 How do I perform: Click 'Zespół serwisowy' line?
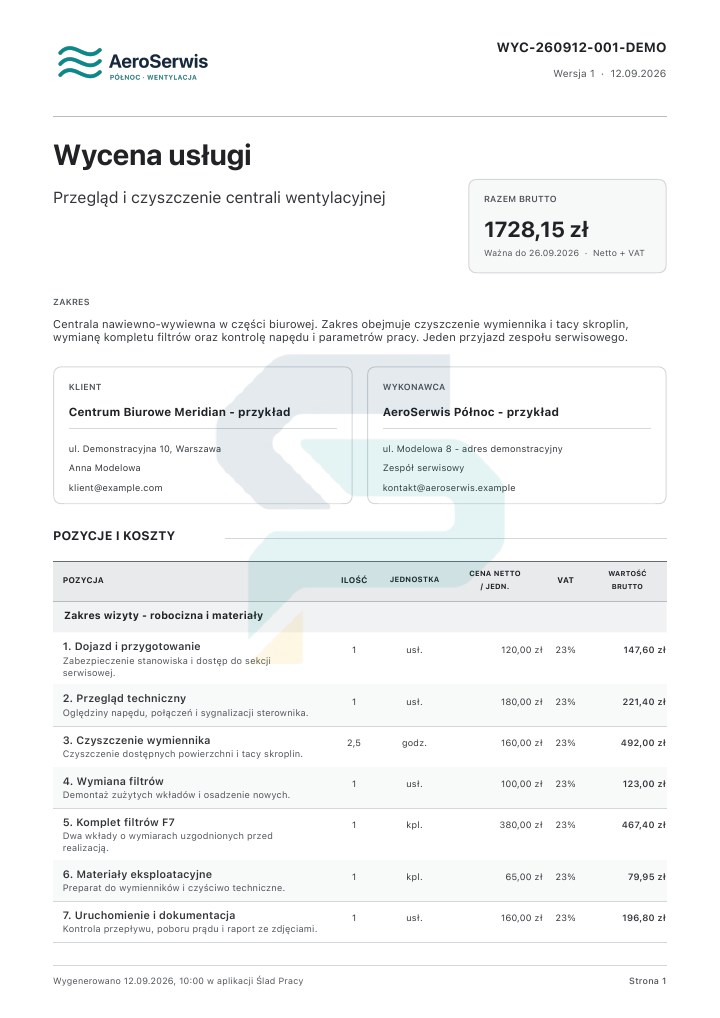tap(423, 467)
